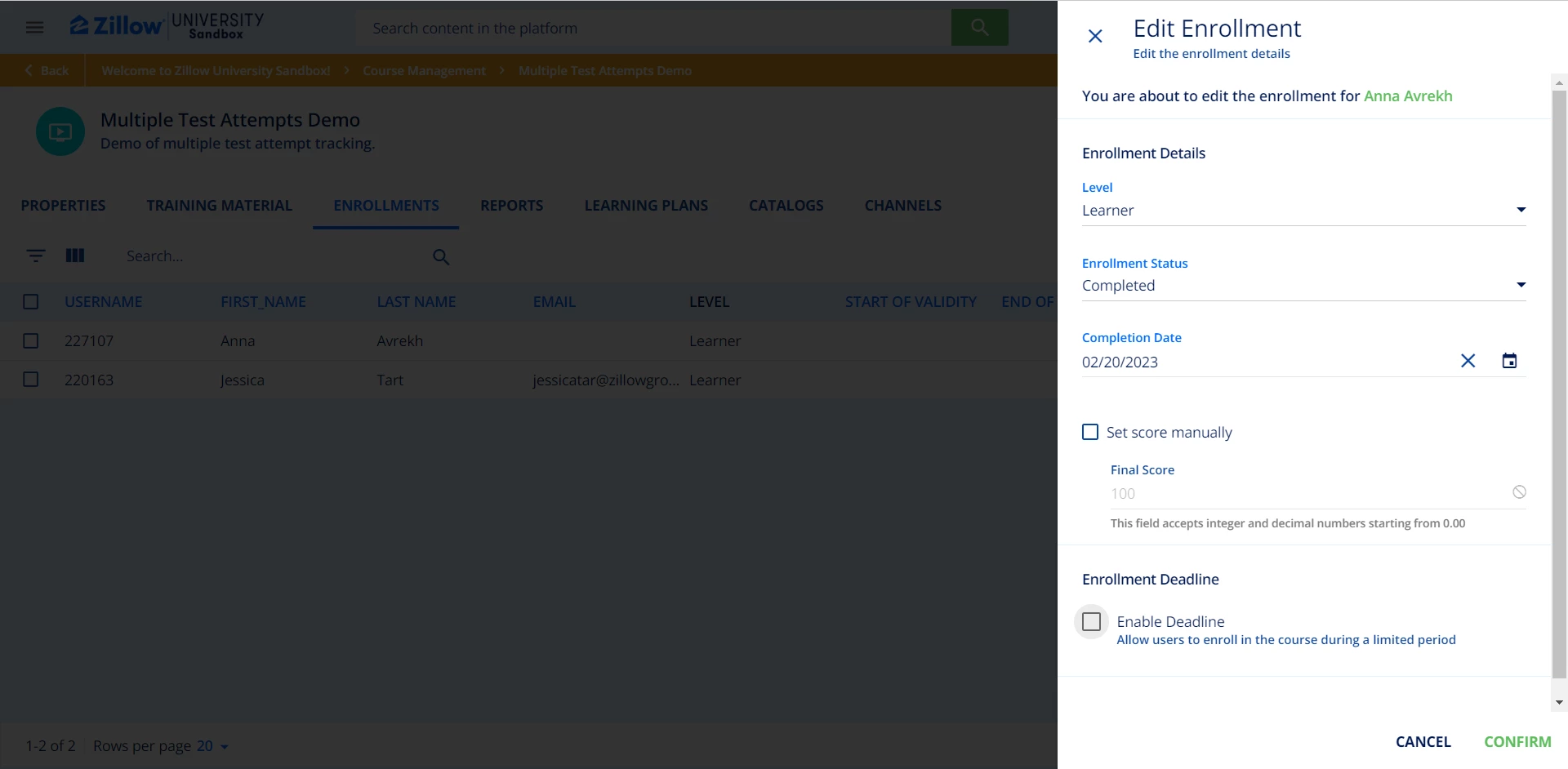Click the Anna Avrekh name in panel

[1408, 96]
